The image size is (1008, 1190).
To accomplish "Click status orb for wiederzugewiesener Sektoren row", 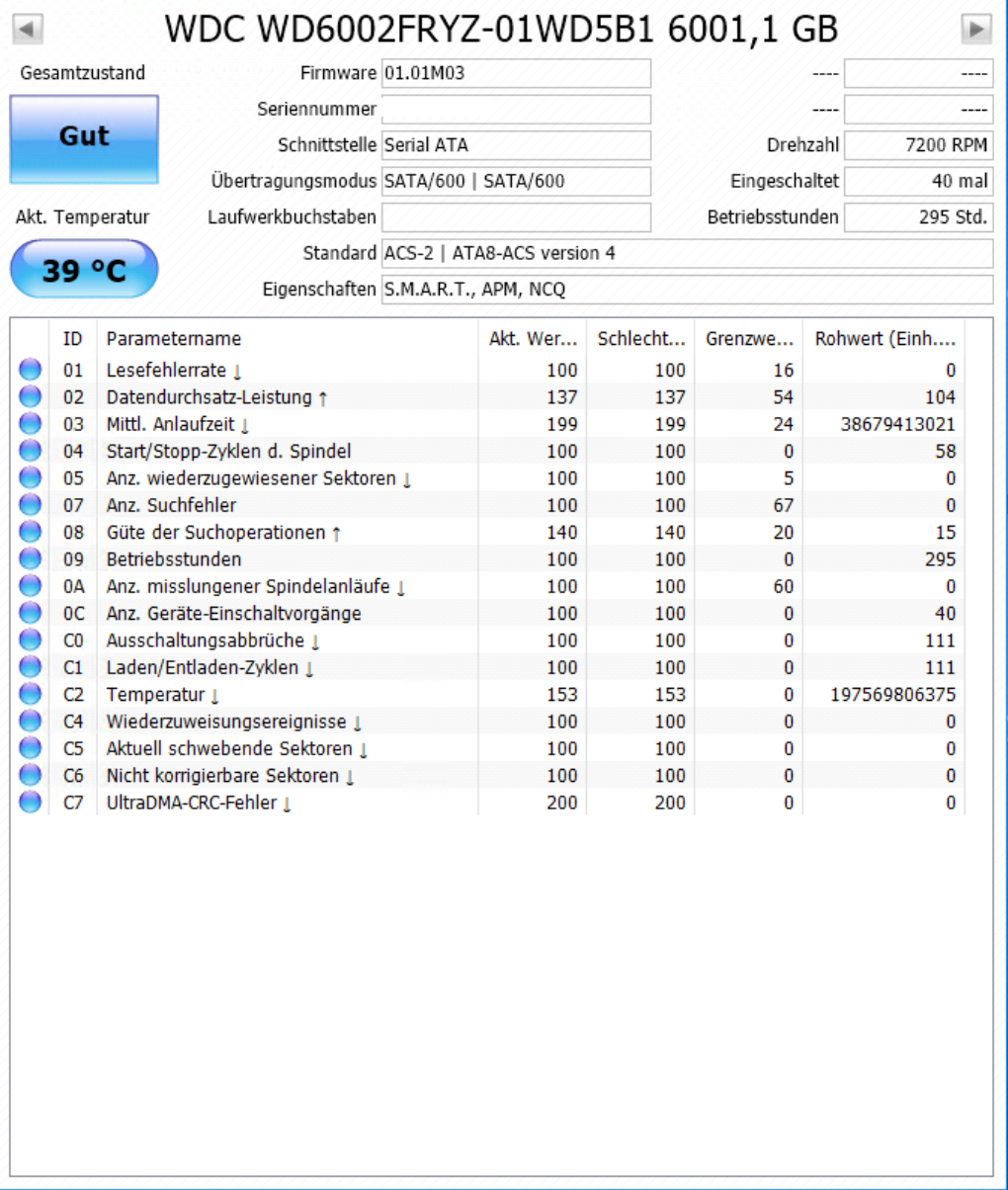I will coord(31,478).
